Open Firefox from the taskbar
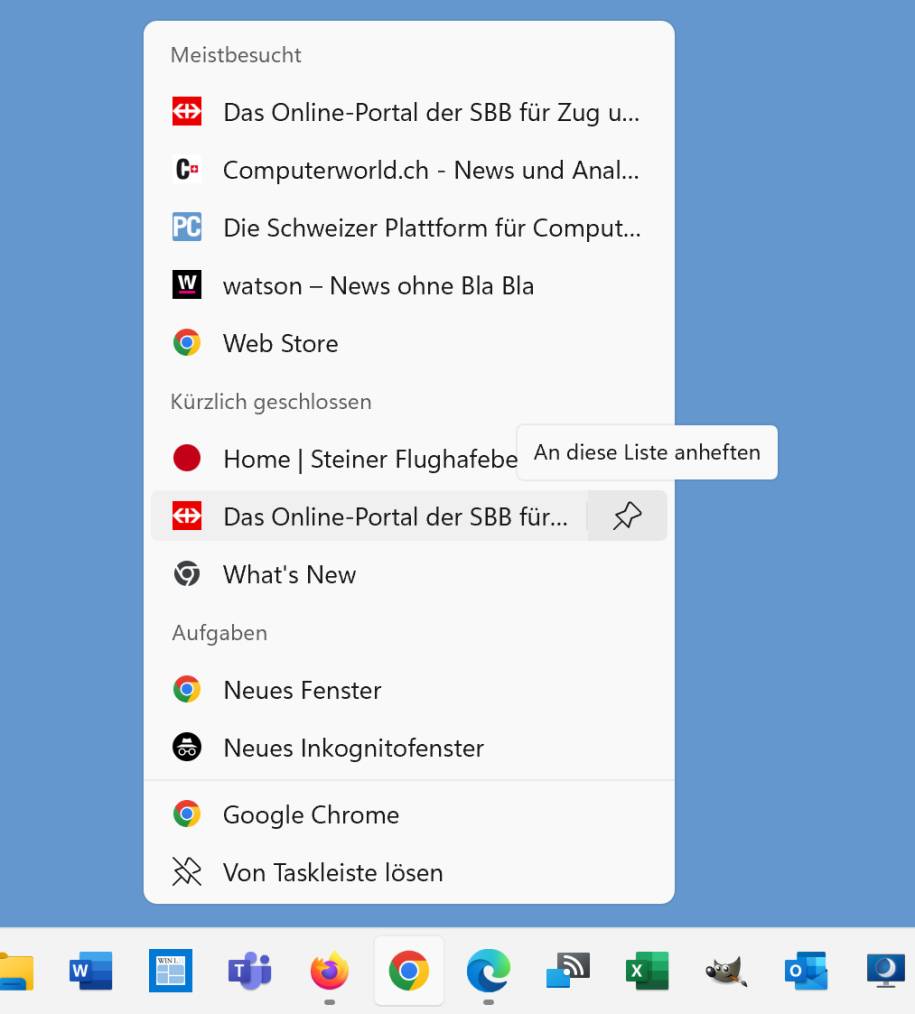The width and height of the screenshot is (915, 1014). (329, 970)
